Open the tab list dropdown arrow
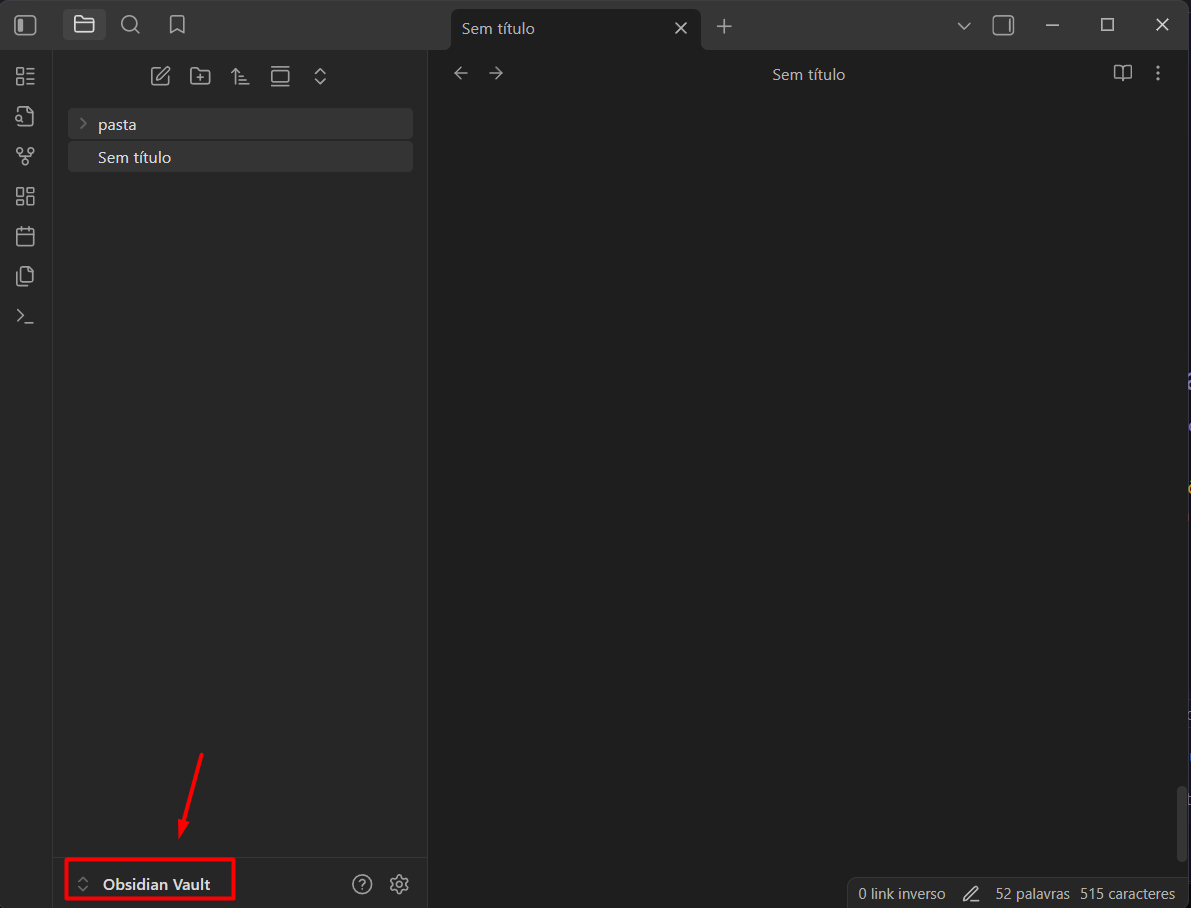The height and width of the screenshot is (908, 1191). click(x=964, y=26)
